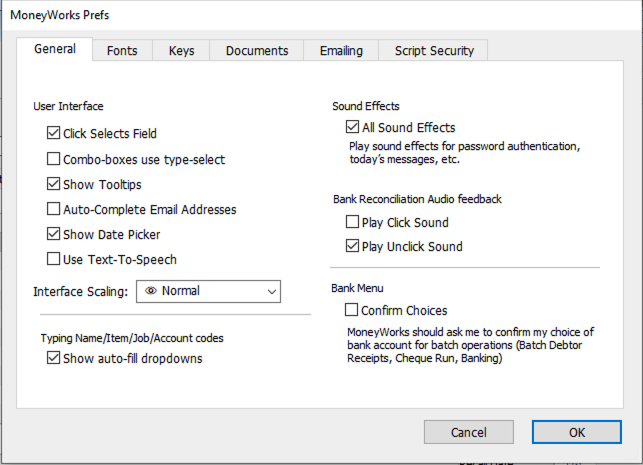The width and height of the screenshot is (643, 465).
Task: Switch to the Fonts tab
Action: coord(122,50)
